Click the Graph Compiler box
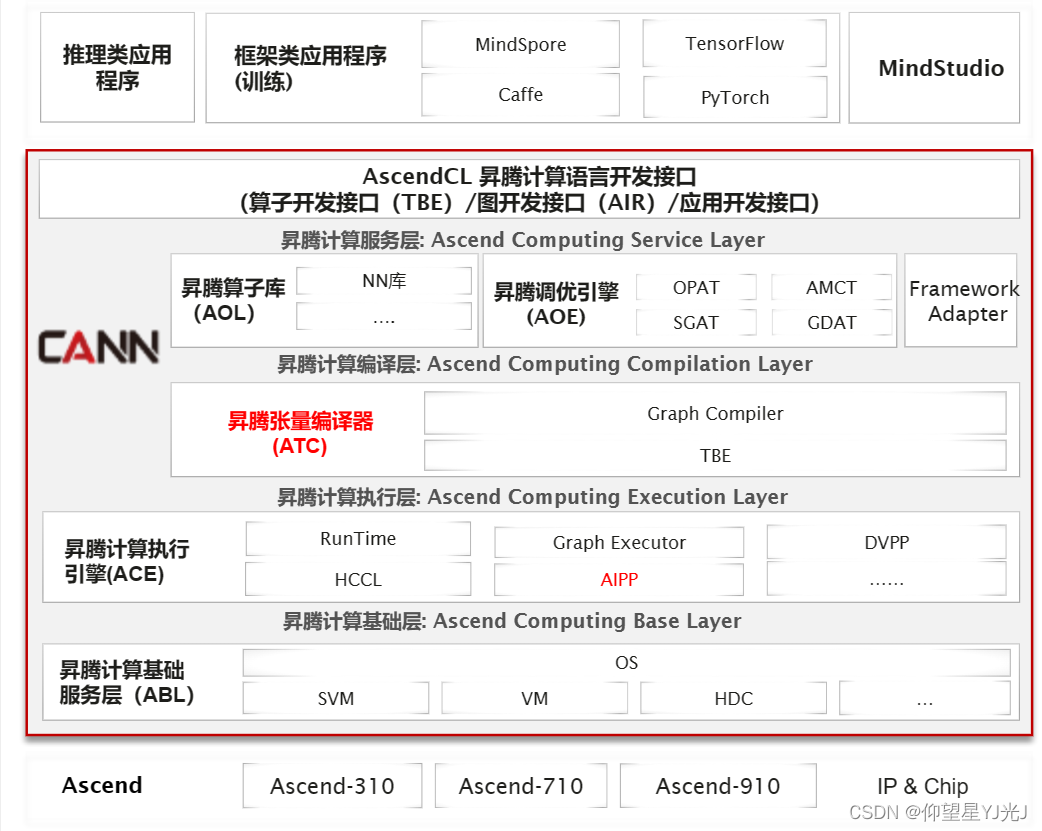1042x831 pixels. pyautogui.click(x=715, y=413)
